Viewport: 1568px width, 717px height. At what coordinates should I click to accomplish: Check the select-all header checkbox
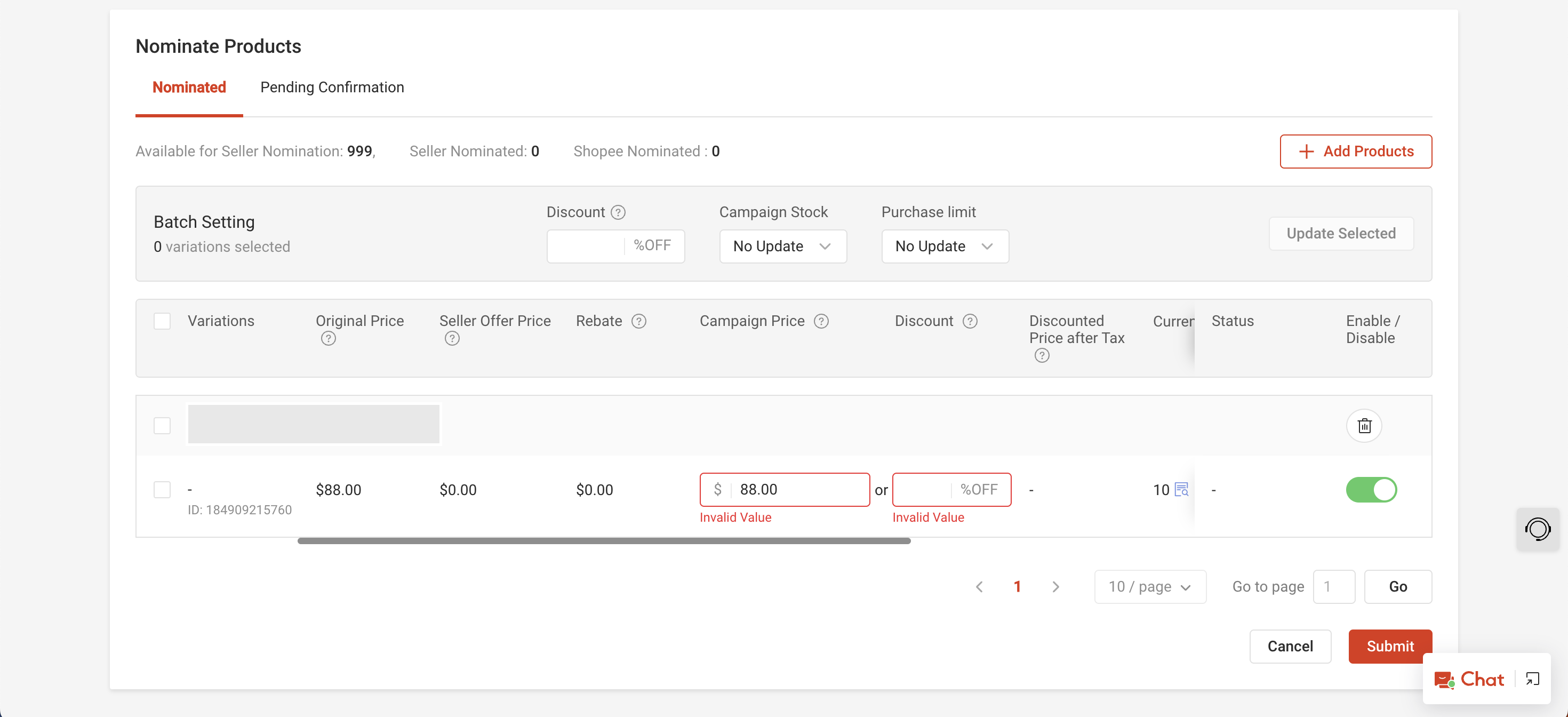click(x=162, y=321)
